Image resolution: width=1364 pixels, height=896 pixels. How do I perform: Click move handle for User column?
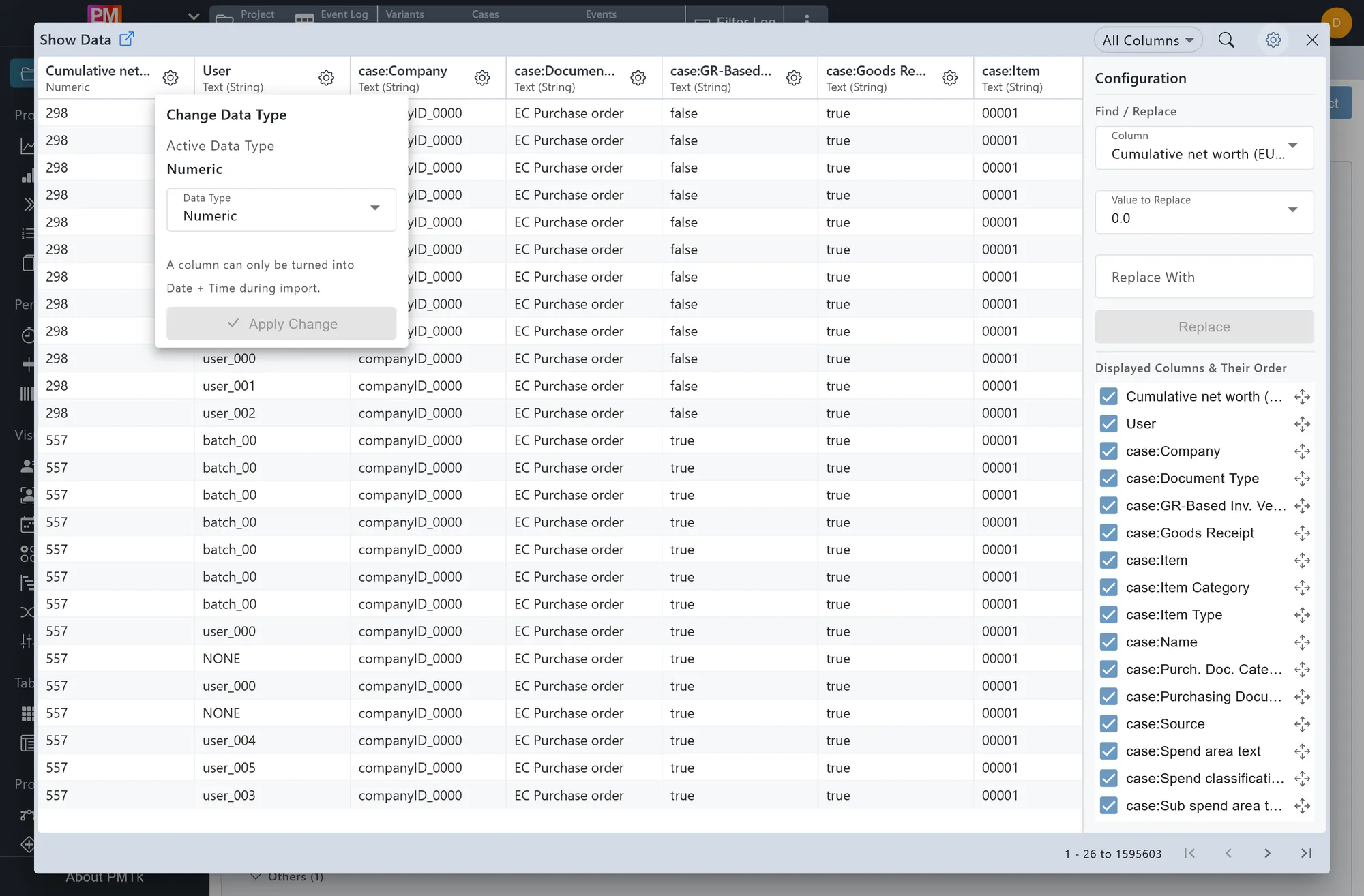tap(1302, 424)
